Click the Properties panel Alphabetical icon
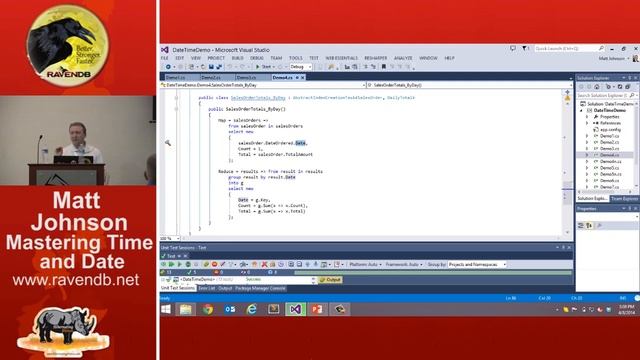 point(589,225)
